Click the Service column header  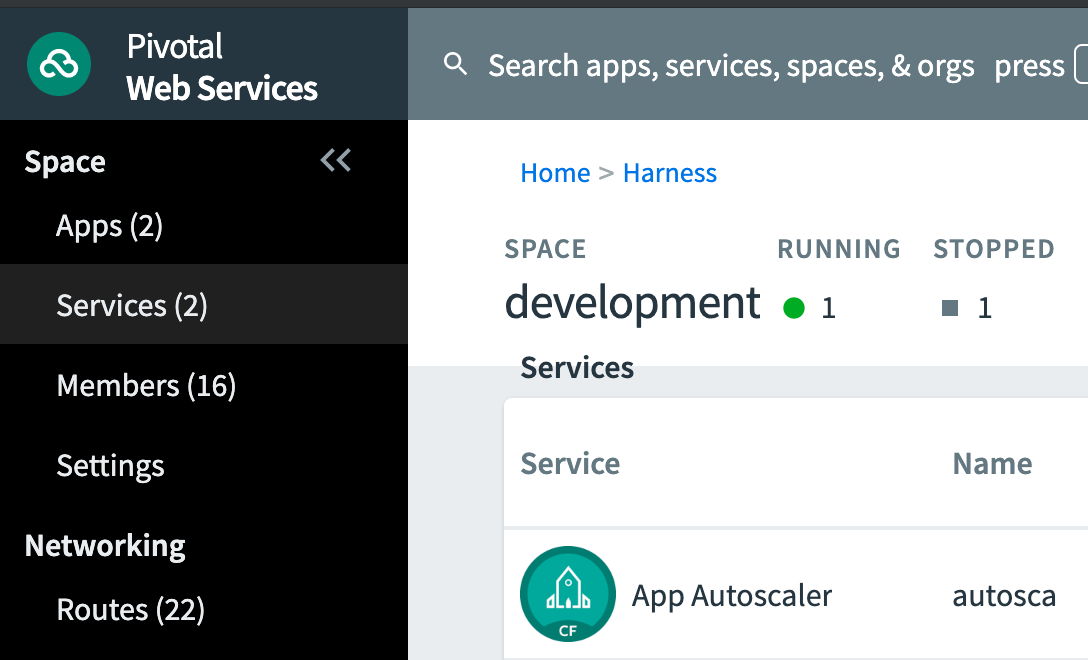(570, 464)
